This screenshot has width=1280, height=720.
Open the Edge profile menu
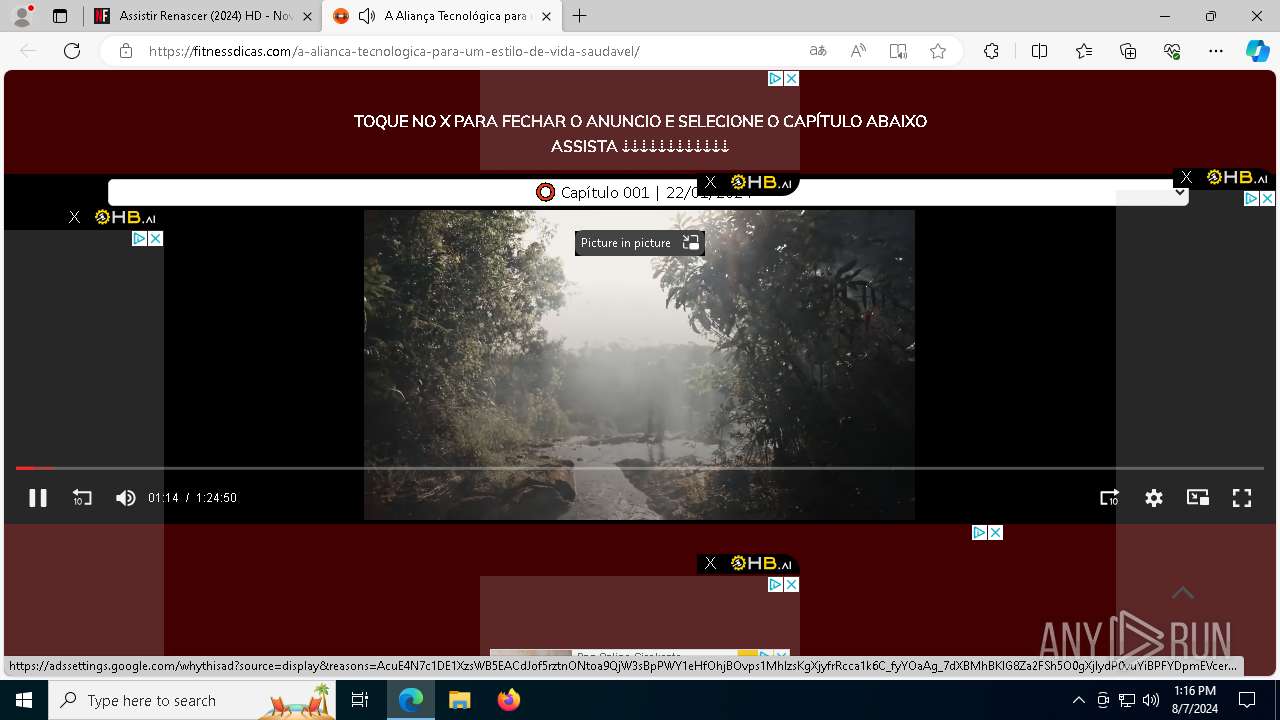point(22,16)
